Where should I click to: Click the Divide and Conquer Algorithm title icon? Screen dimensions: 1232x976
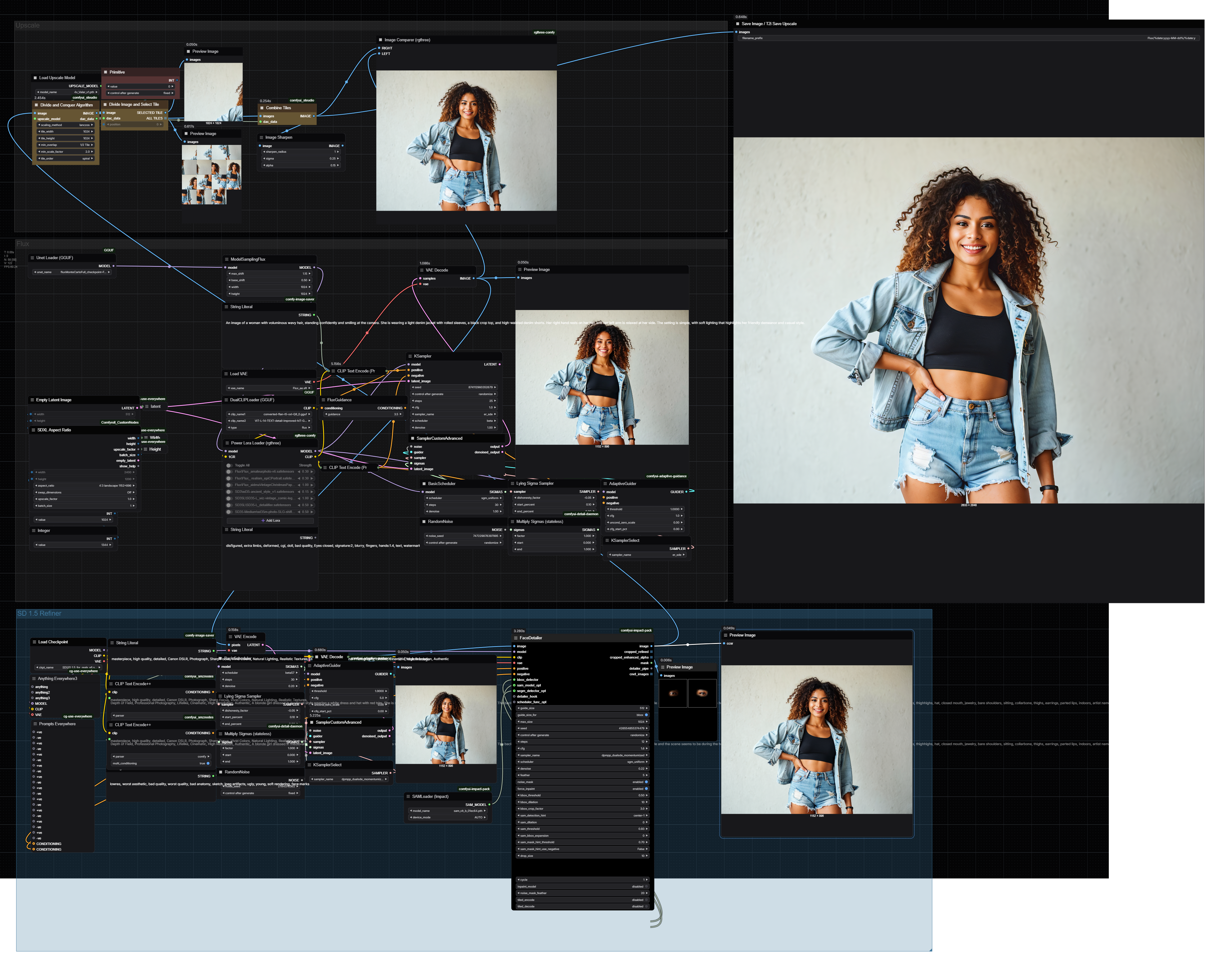pos(37,105)
